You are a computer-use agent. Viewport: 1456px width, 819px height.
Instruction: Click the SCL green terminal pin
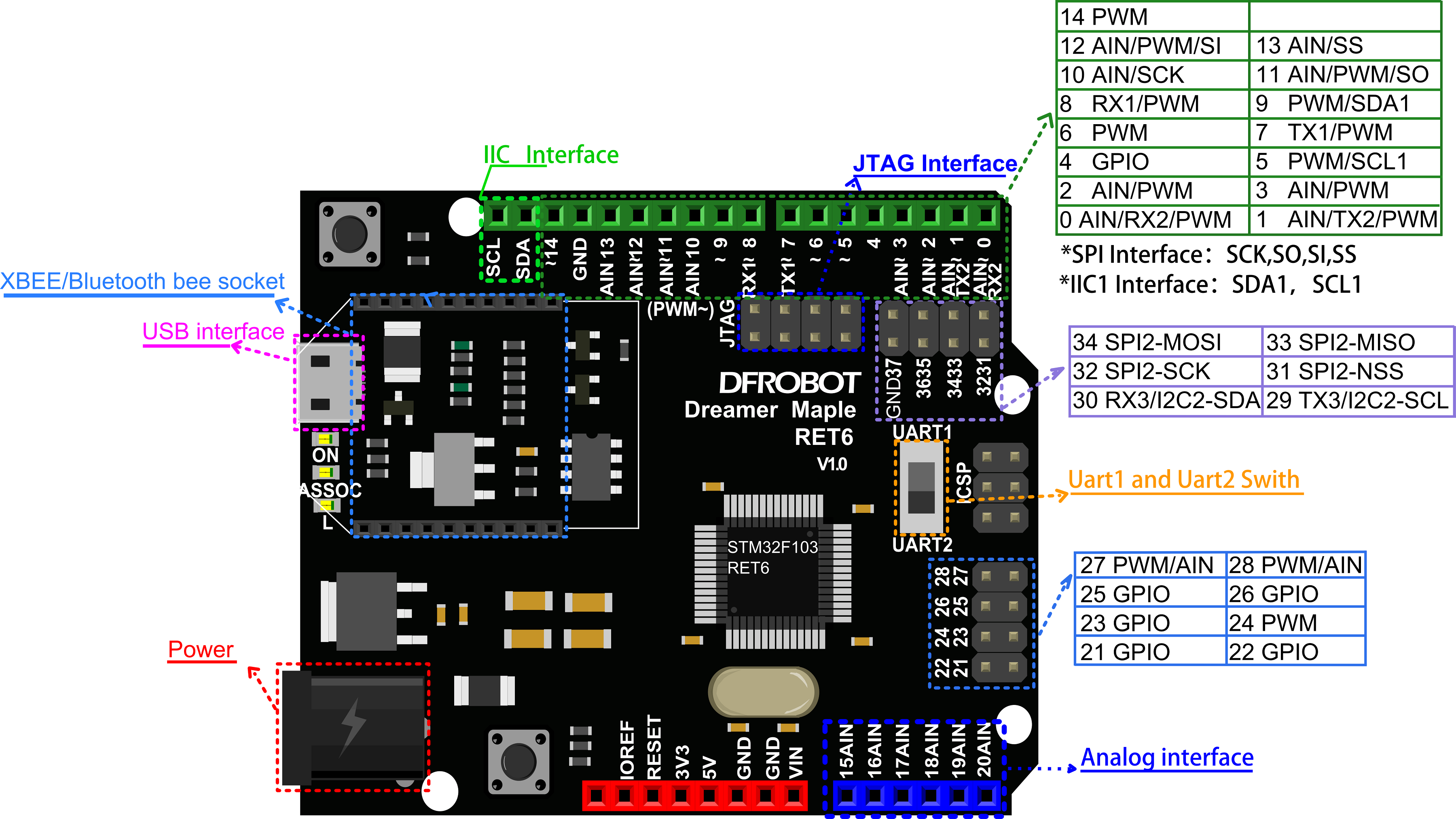coord(497,215)
